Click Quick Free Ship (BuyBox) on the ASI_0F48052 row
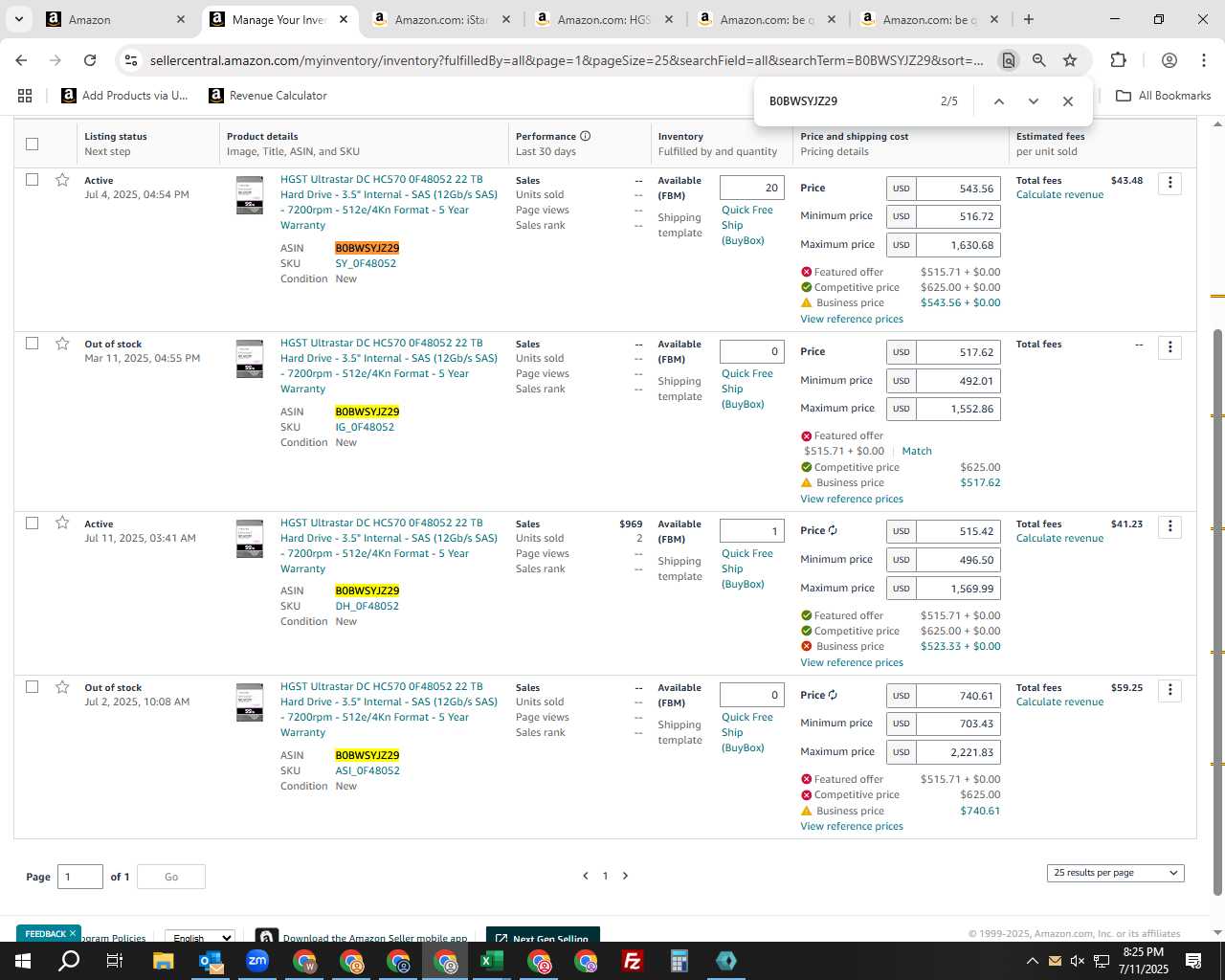The height and width of the screenshot is (980, 1225). pyautogui.click(x=747, y=732)
